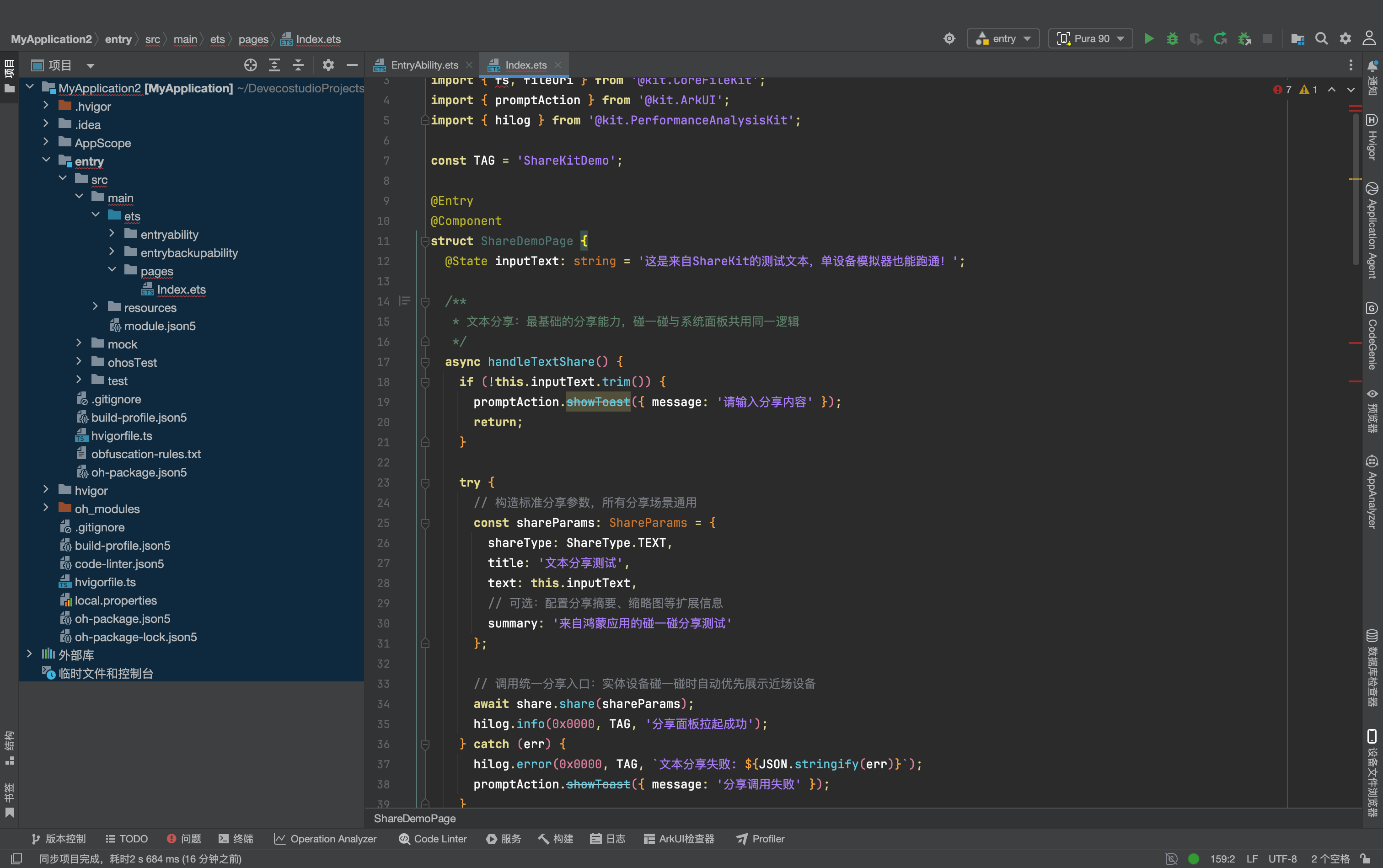Click the stop run square button

click(x=1268, y=38)
